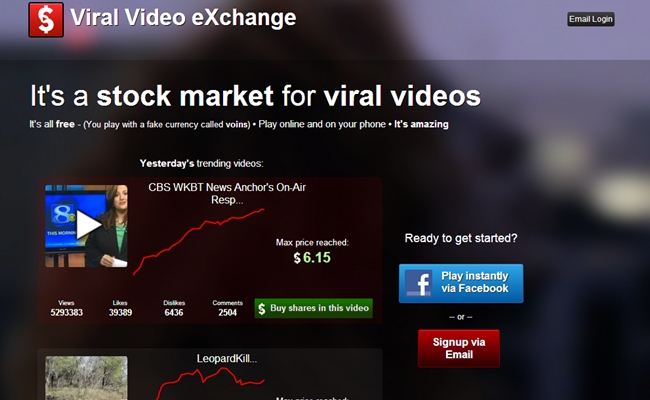Open the CBS WKBT News Anchor's title link
Image resolution: width=650 pixels, height=400 pixels.
[227, 194]
